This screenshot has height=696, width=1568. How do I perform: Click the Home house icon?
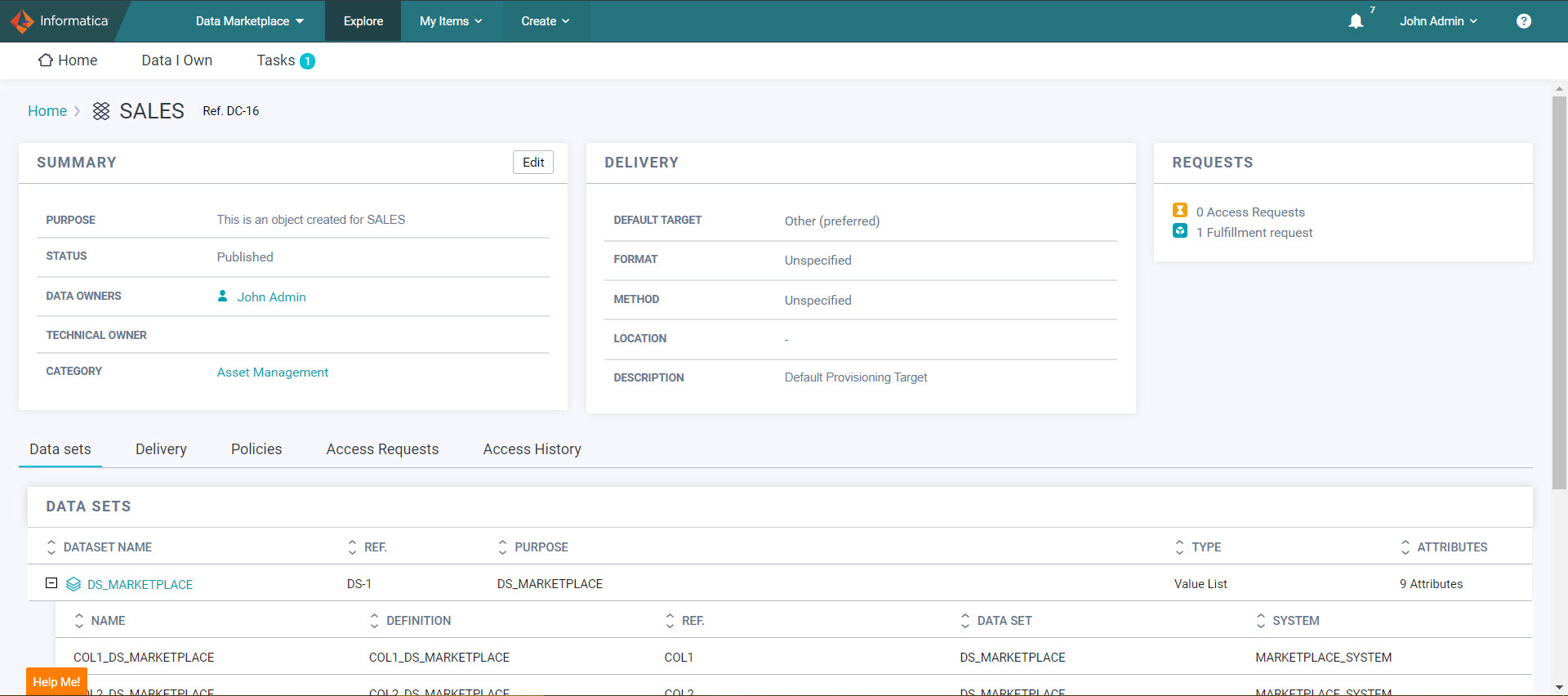click(46, 60)
